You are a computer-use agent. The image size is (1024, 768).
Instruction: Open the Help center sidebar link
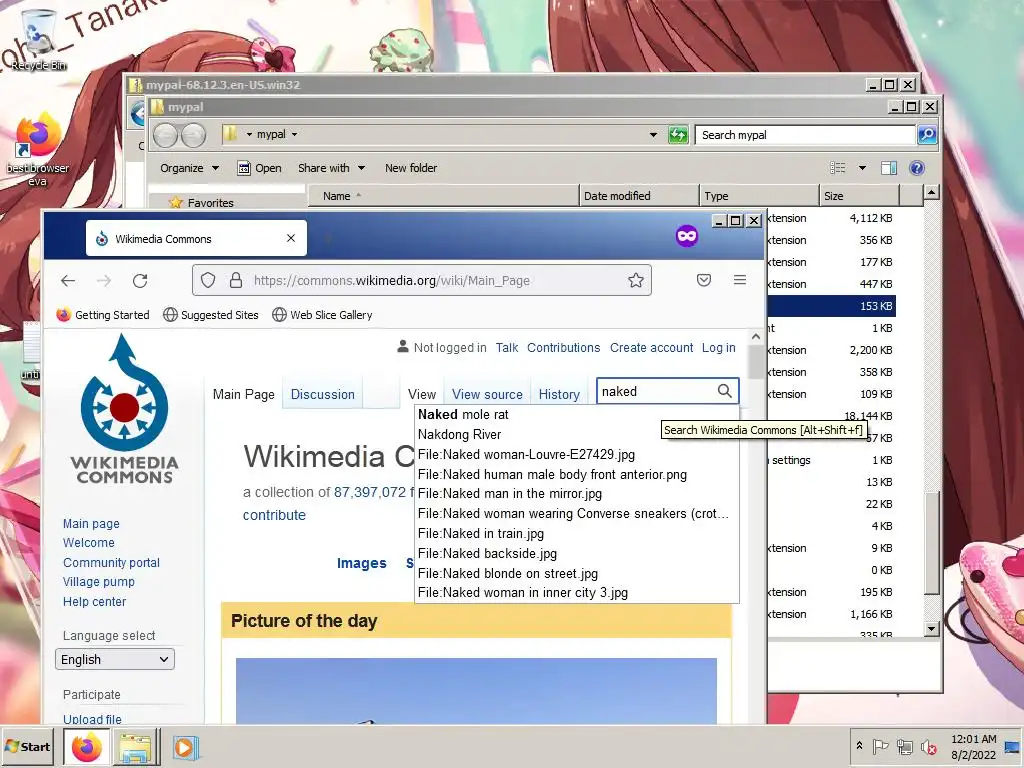94,601
